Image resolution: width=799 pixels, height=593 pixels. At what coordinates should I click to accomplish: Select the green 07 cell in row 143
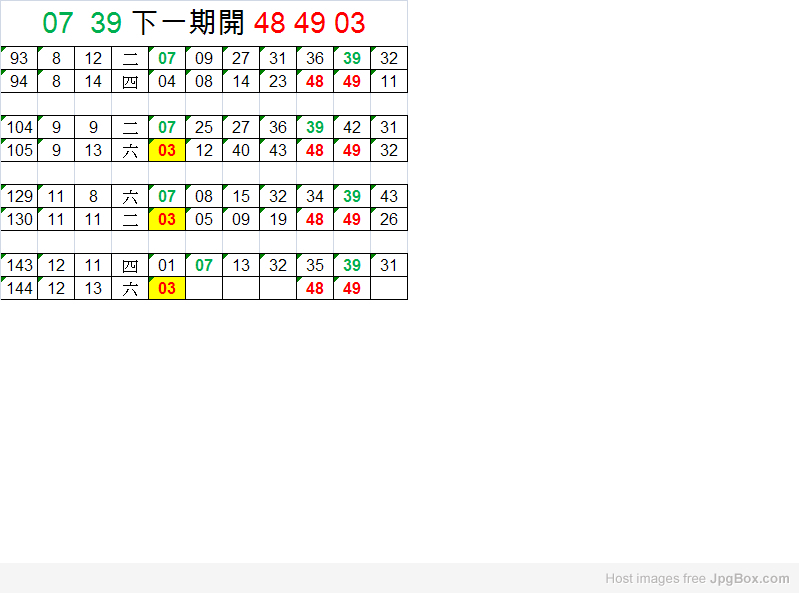coord(204,266)
